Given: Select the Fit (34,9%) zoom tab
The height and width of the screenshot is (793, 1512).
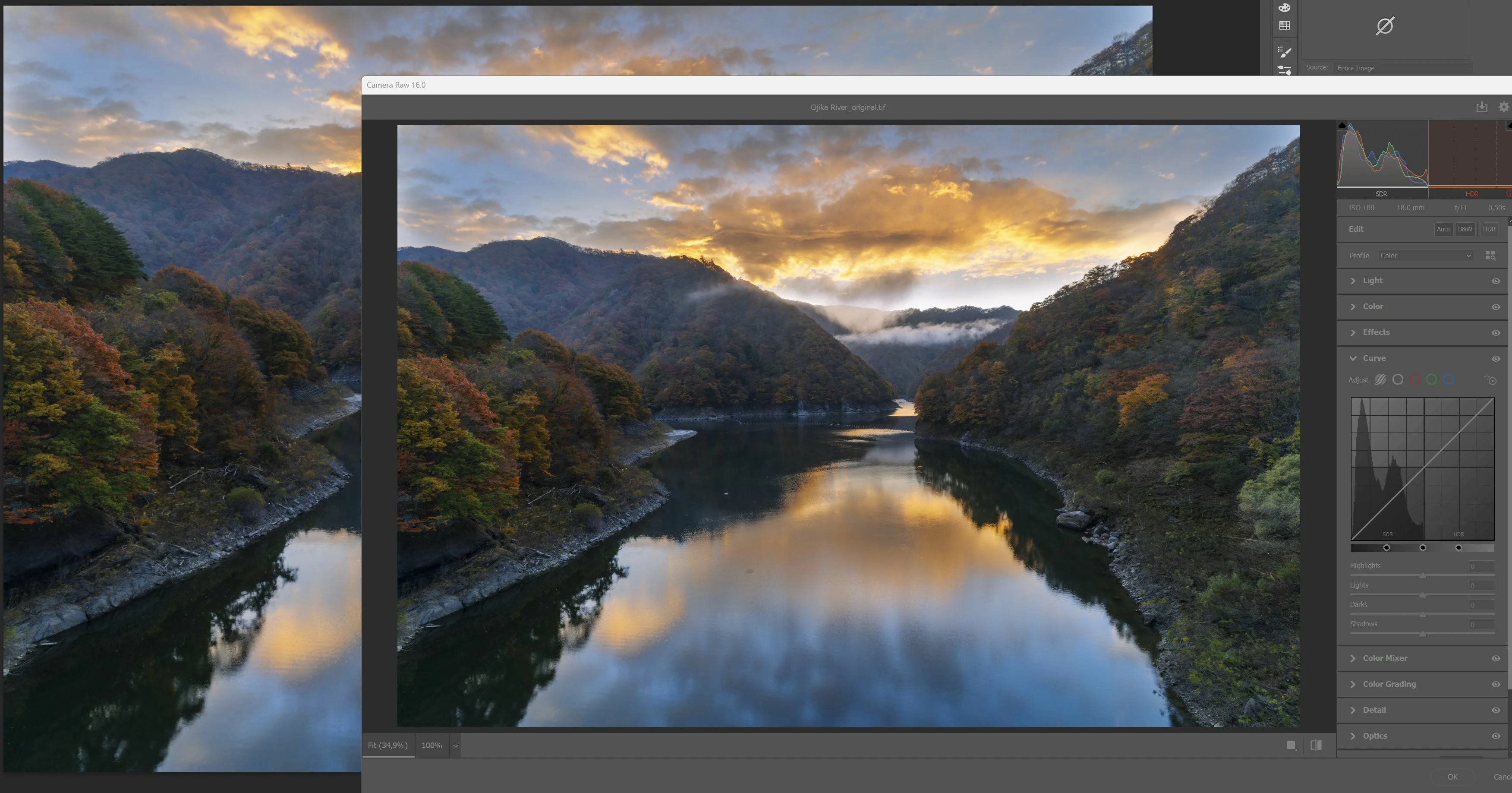Looking at the screenshot, I should pos(387,746).
